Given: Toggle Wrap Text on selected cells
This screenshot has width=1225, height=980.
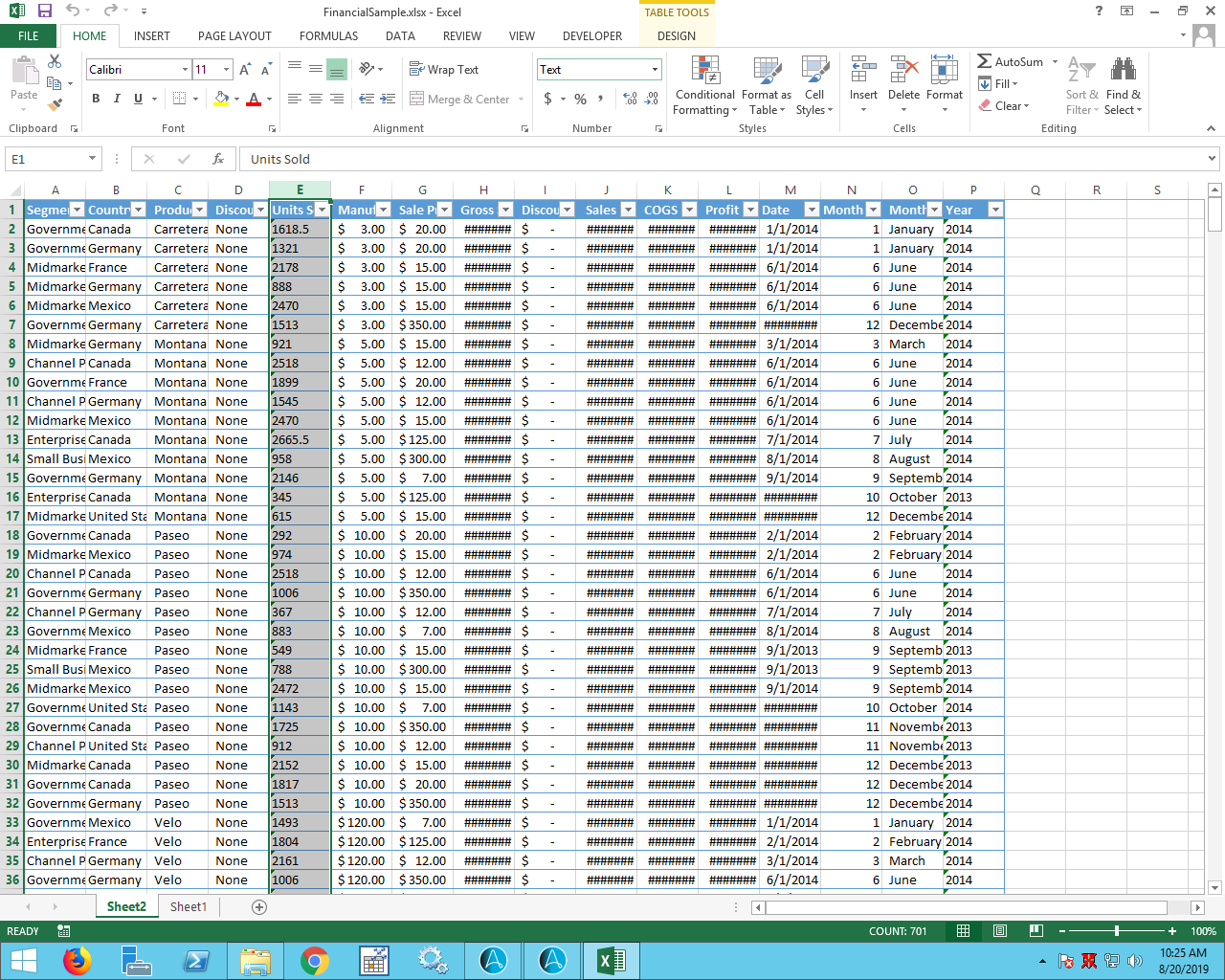Looking at the screenshot, I should click(444, 70).
